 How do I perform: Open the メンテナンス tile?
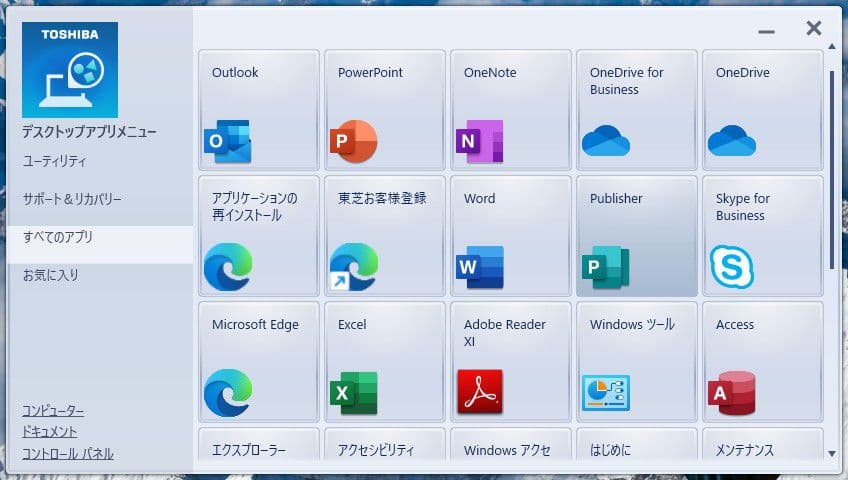[x=763, y=444]
